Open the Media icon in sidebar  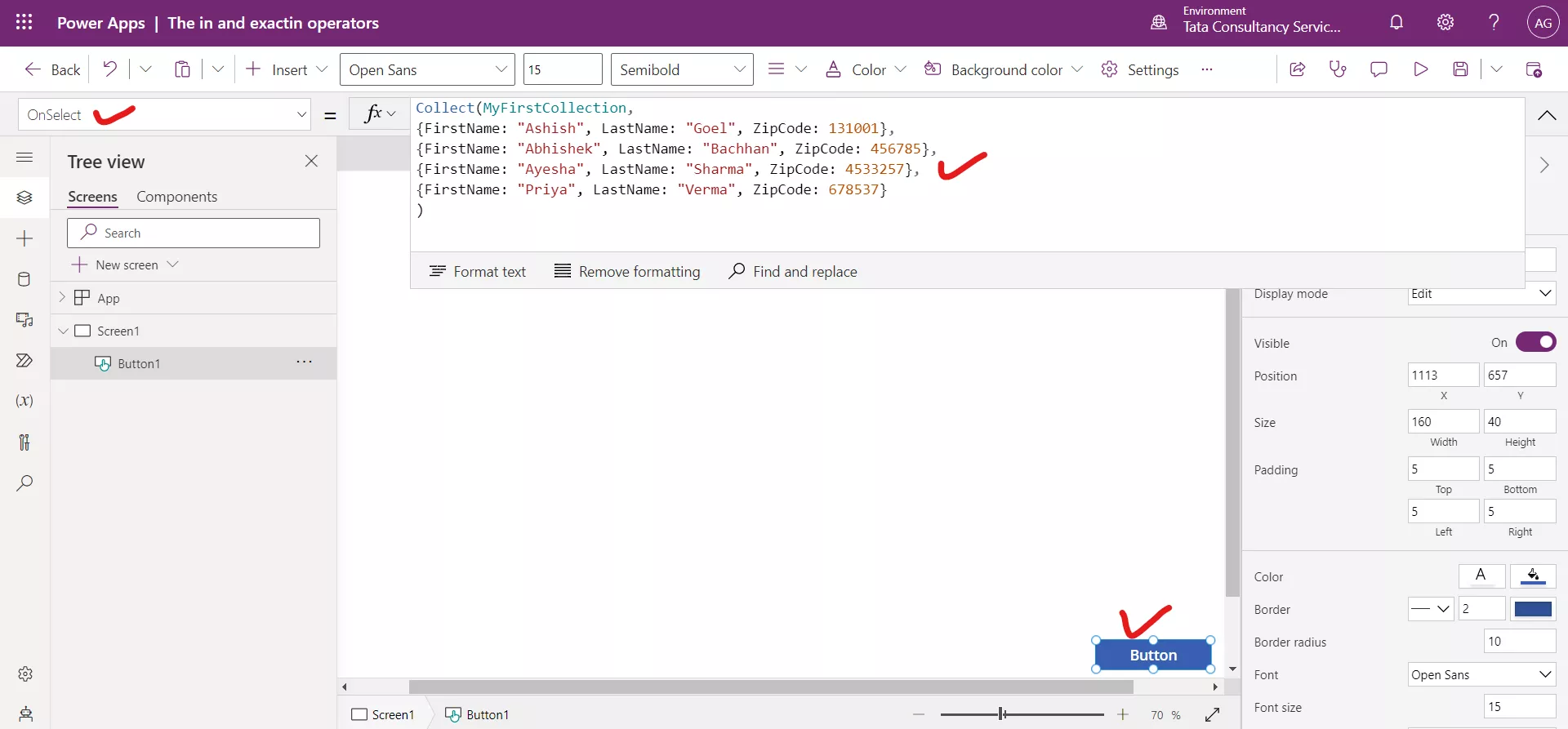(24, 320)
